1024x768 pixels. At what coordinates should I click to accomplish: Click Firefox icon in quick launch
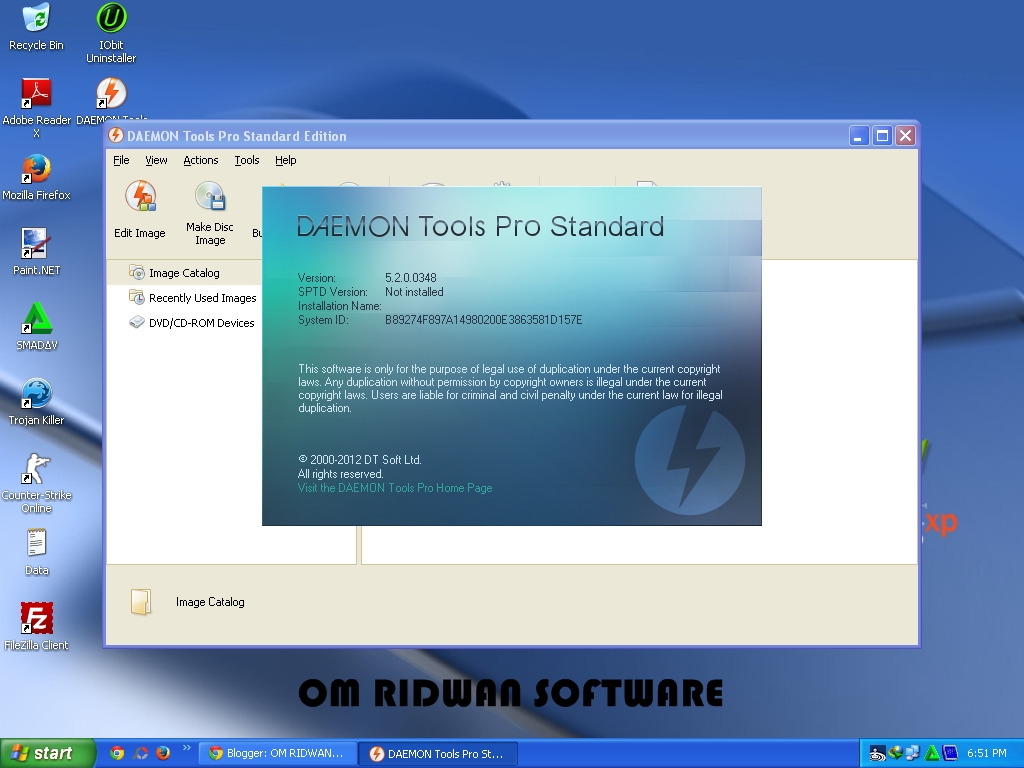pos(163,753)
